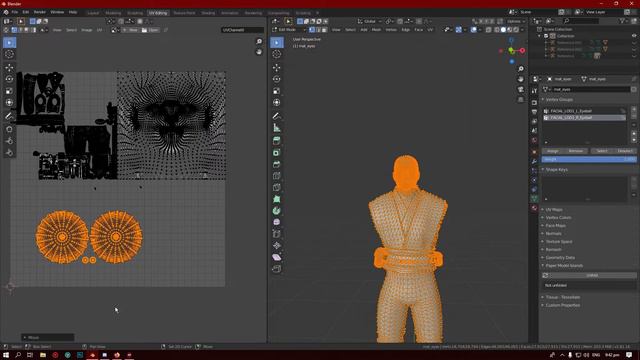Select the Rotate tool in 3D viewport toolbar
The height and width of the screenshot is (360, 640).
[277, 79]
